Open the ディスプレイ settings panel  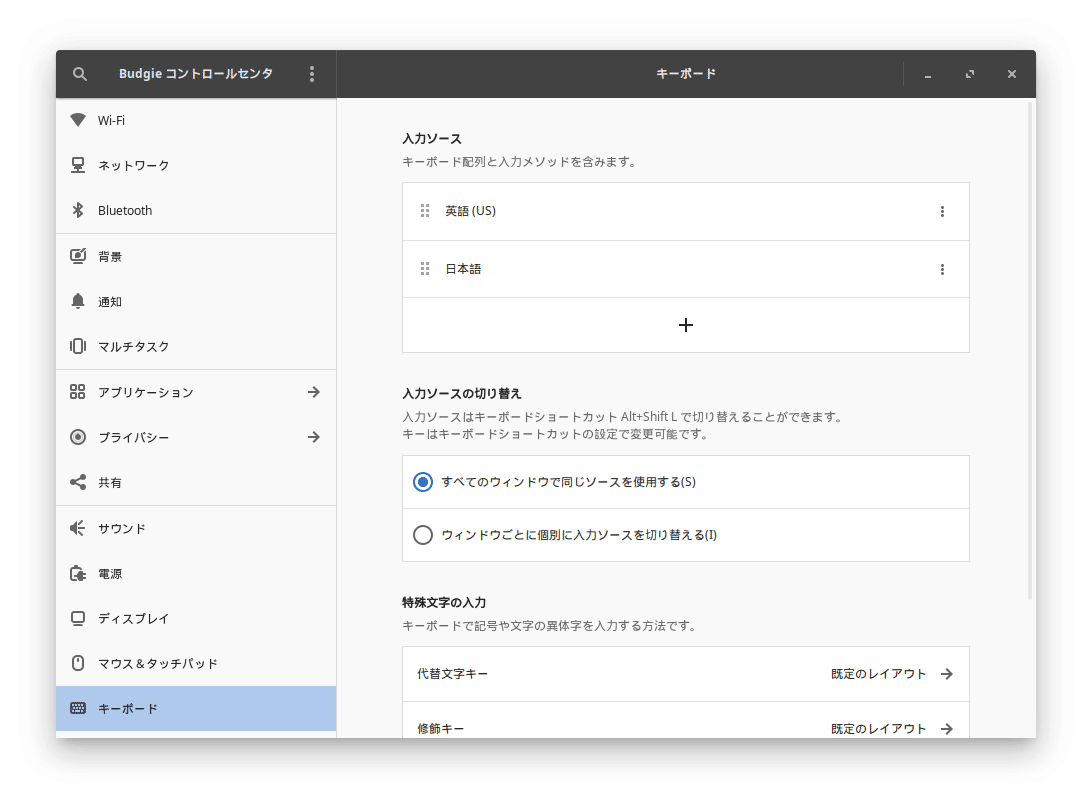click(196, 618)
